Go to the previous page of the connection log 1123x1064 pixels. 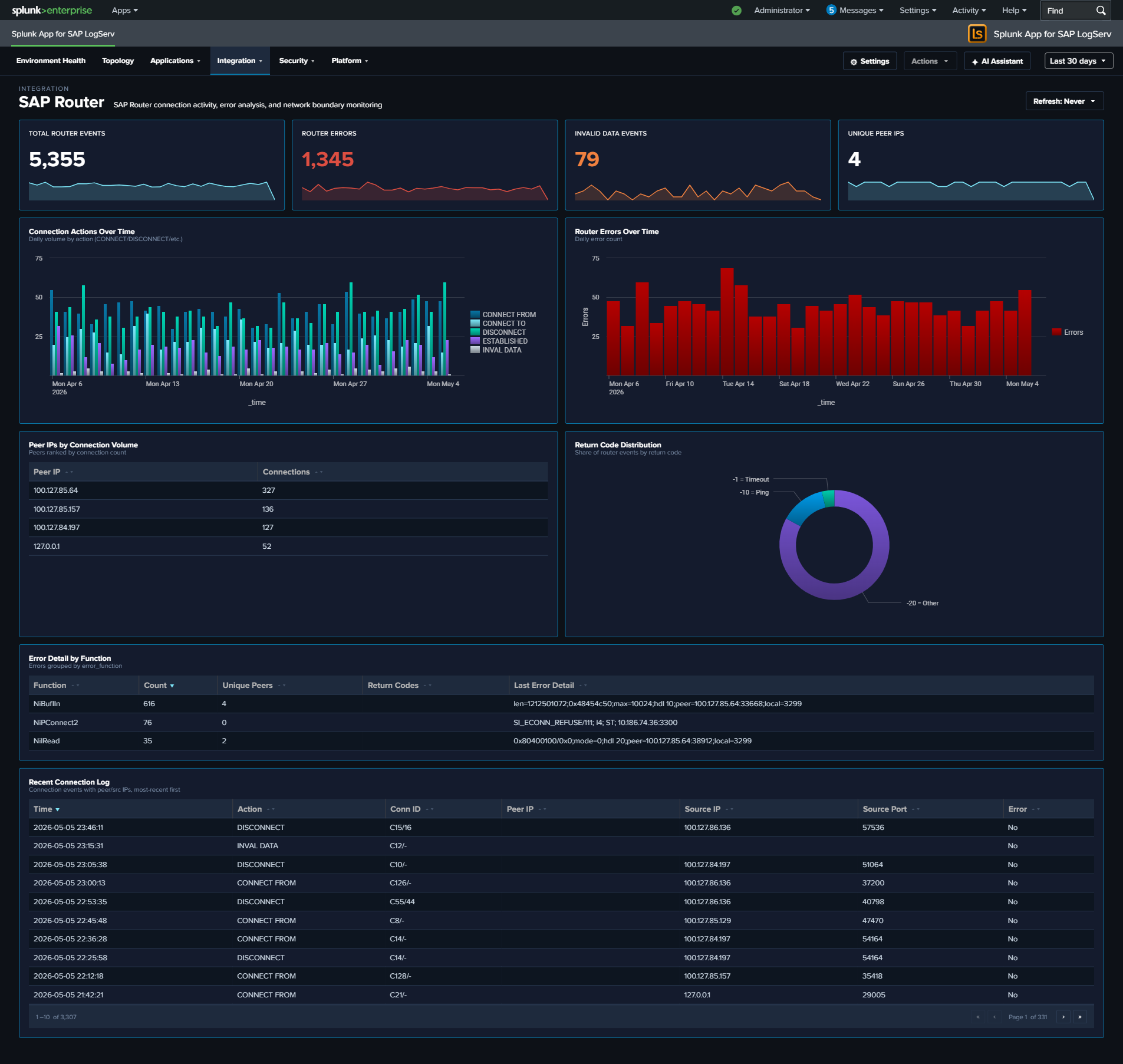994,1017
